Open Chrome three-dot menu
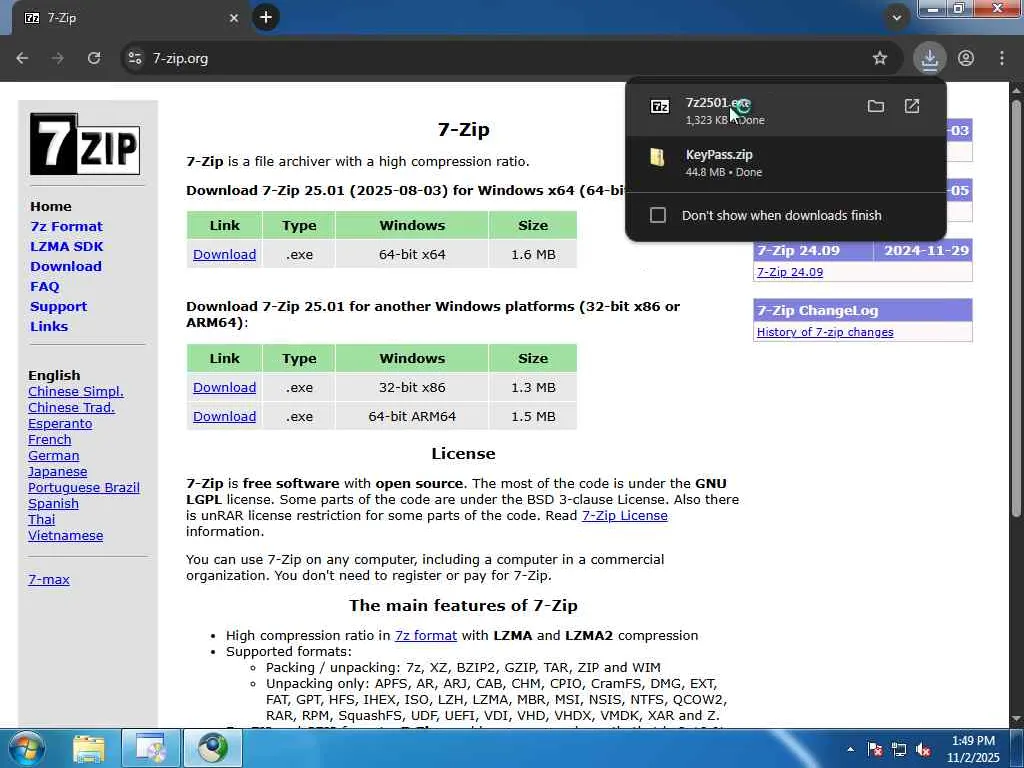Viewport: 1024px width, 768px height. pos(1002,58)
